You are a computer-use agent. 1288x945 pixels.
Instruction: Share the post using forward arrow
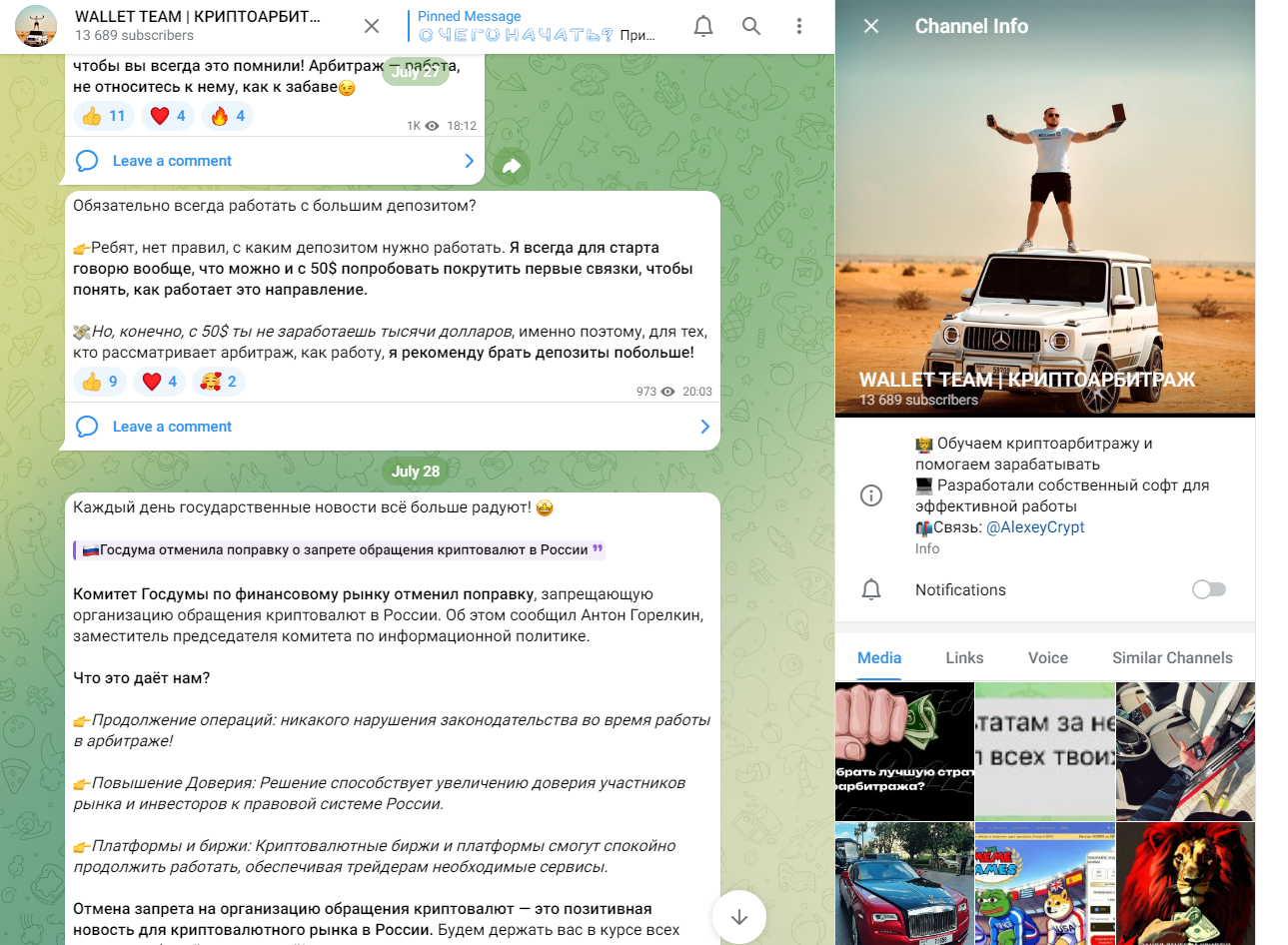512,166
